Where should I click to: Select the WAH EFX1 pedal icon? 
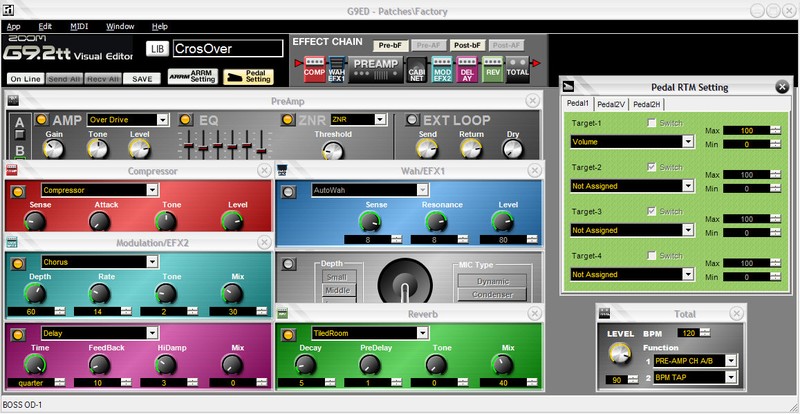pos(336,69)
